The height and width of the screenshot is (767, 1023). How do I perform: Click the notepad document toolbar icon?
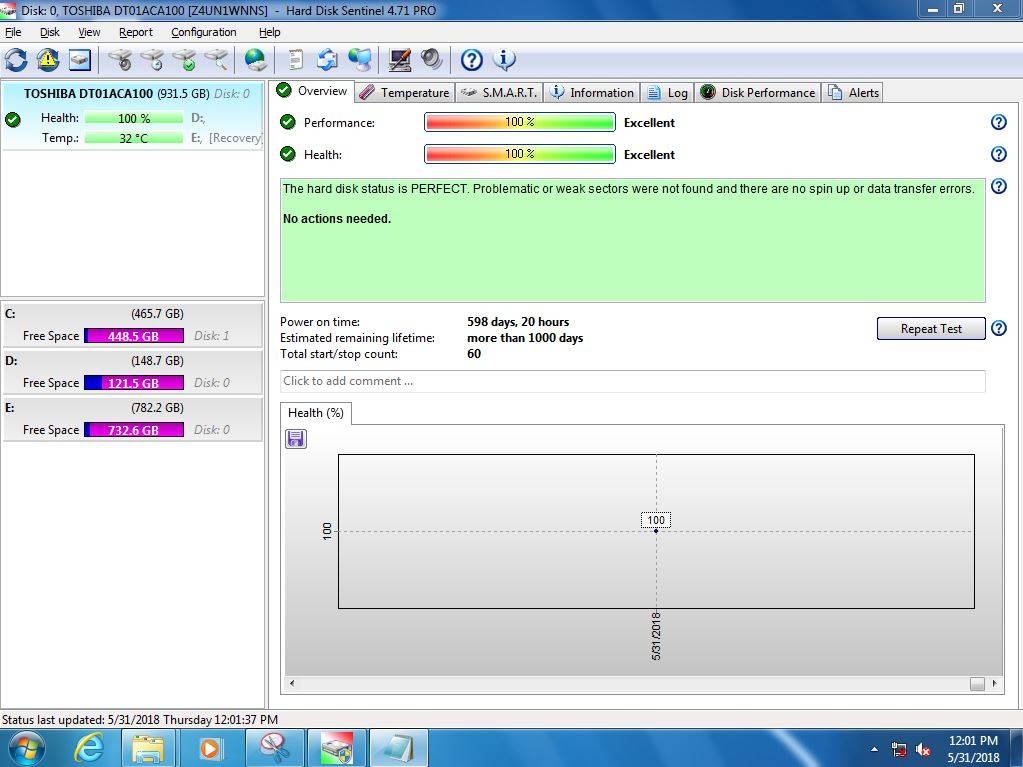[x=296, y=60]
